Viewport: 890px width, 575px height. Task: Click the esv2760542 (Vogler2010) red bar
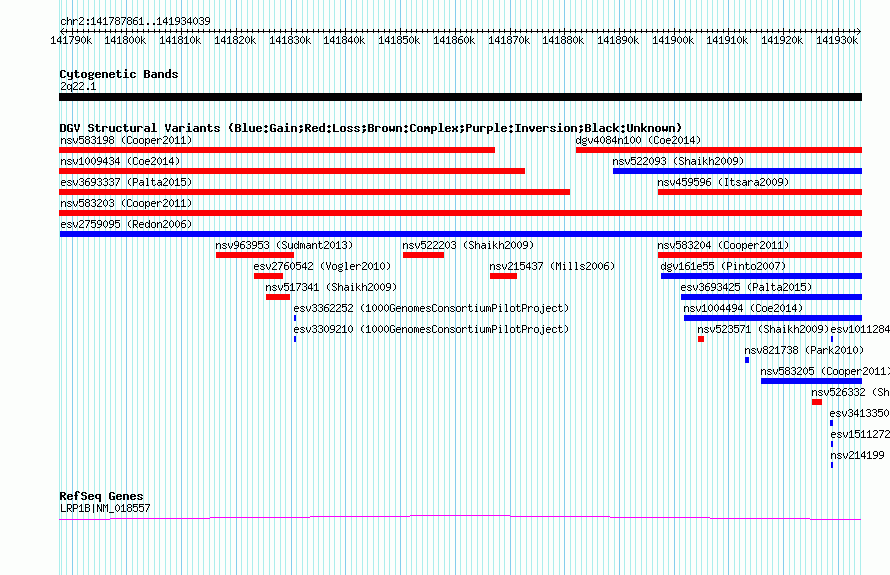268,276
